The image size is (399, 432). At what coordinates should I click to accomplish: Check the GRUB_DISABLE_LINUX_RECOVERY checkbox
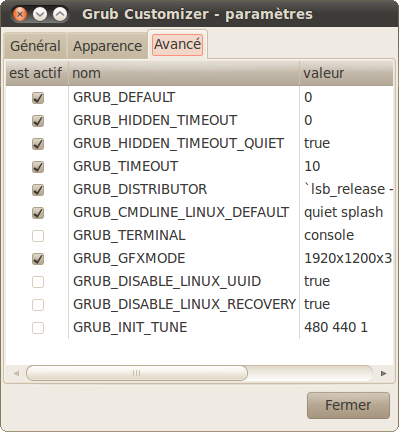[x=38, y=305]
